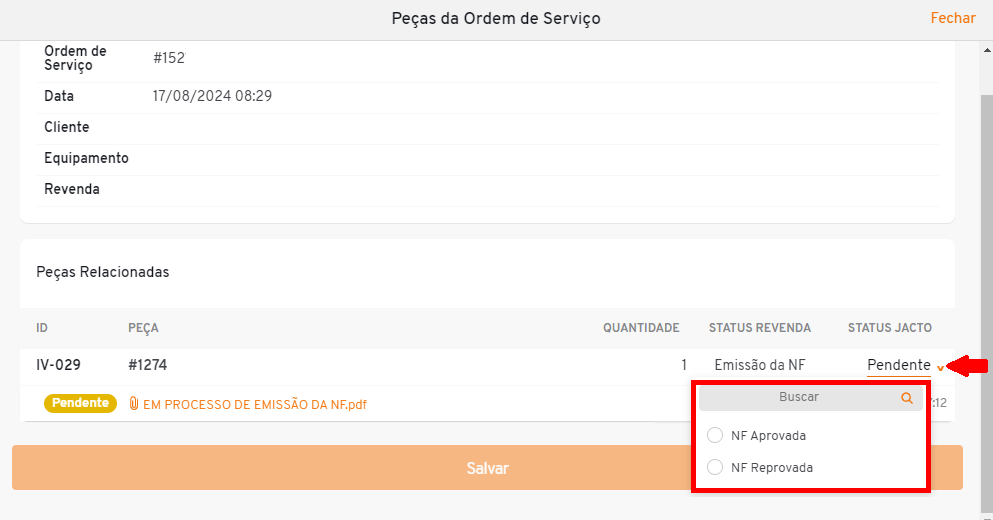Click the STATUS JACTO column header
The height and width of the screenshot is (520, 993).
[890, 328]
